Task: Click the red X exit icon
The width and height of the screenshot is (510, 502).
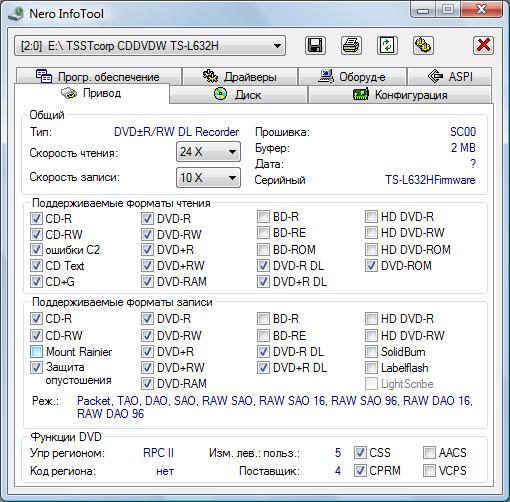Action: click(483, 45)
